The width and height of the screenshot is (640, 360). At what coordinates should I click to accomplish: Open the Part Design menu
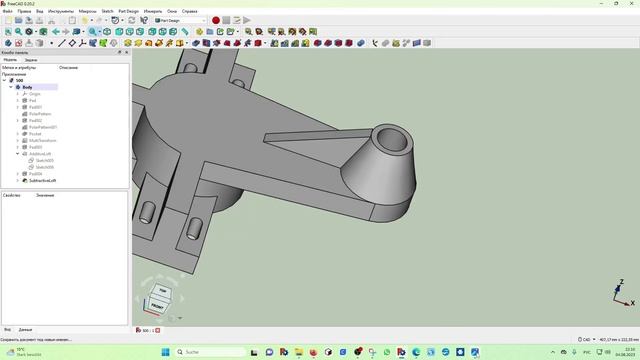click(129, 11)
